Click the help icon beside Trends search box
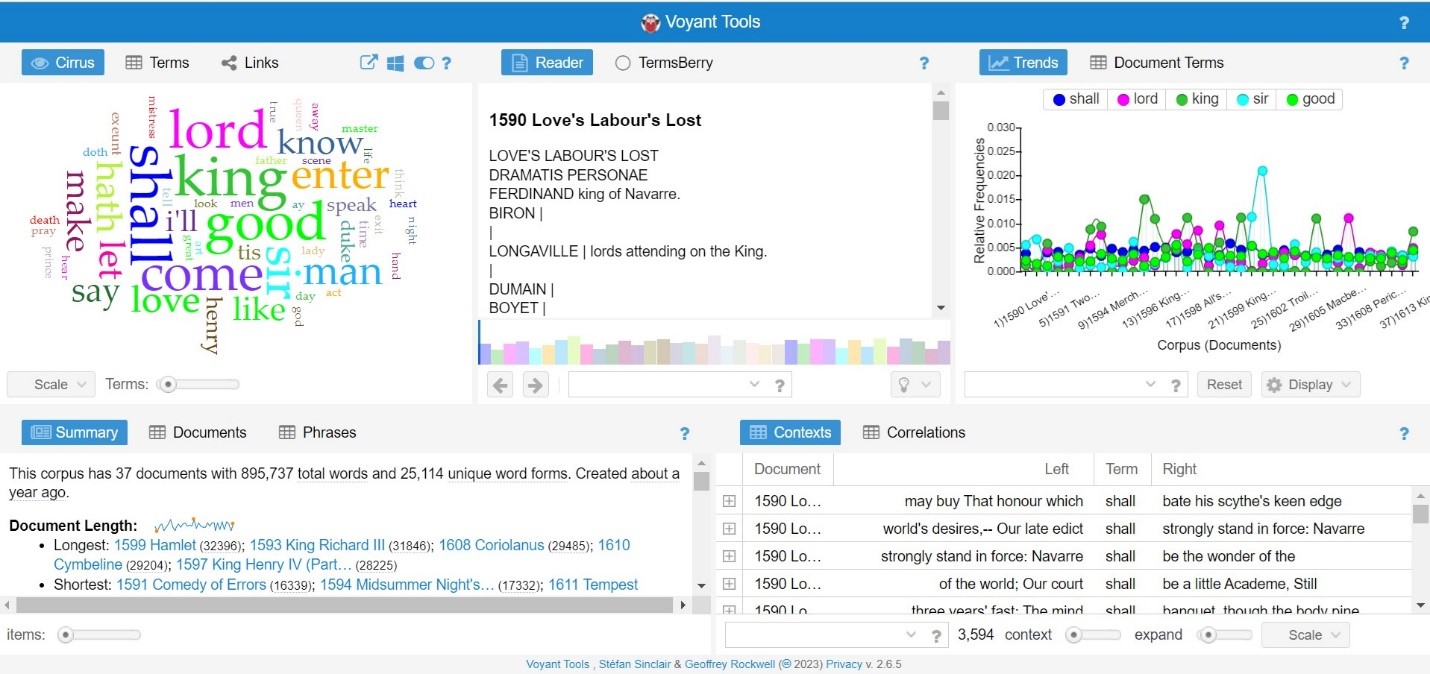This screenshot has width=1430, height=674. click(x=1177, y=385)
